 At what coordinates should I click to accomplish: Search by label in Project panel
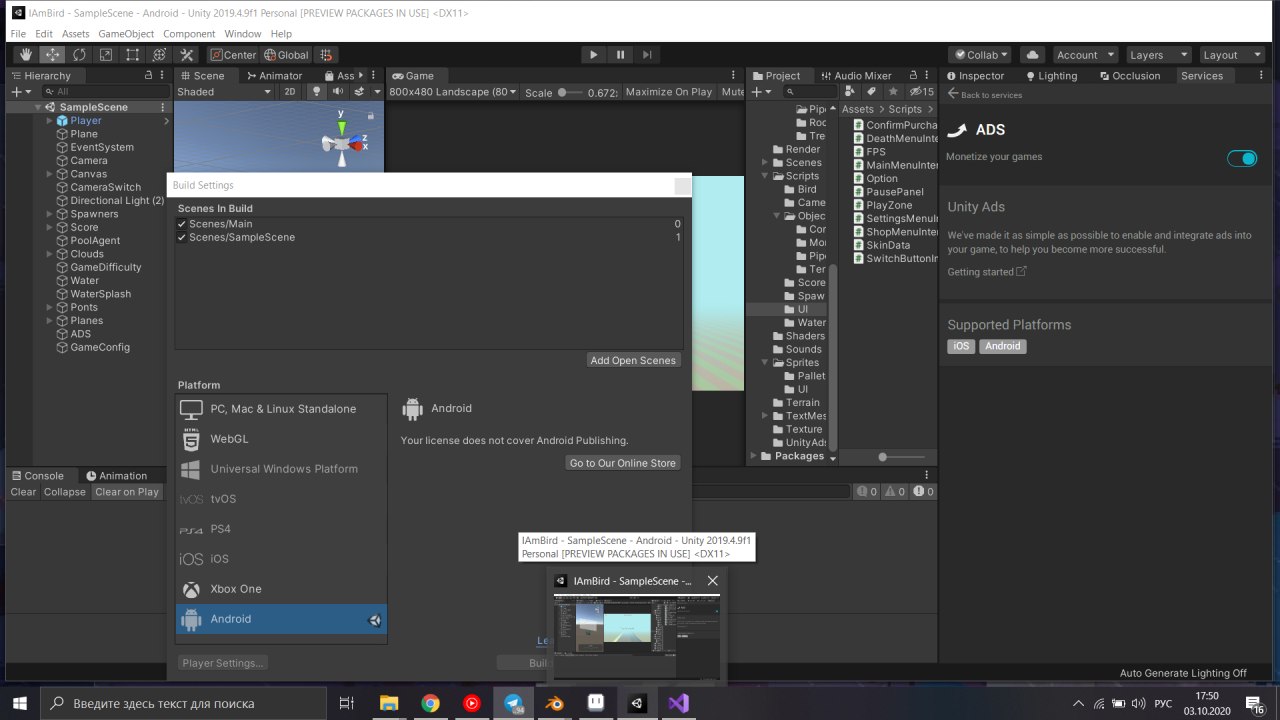point(871,91)
